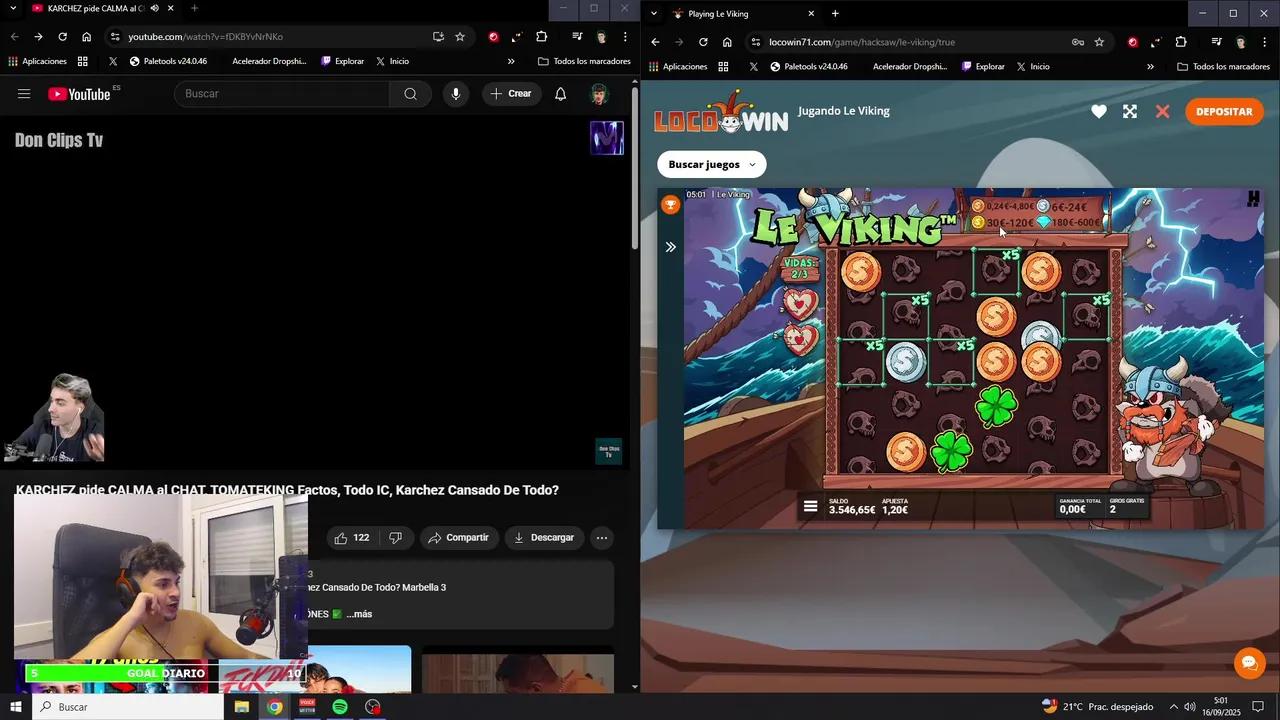Open the YouTube hamburger guide menu
Viewport: 1280px width, 720px height.
tap(24, 94)
